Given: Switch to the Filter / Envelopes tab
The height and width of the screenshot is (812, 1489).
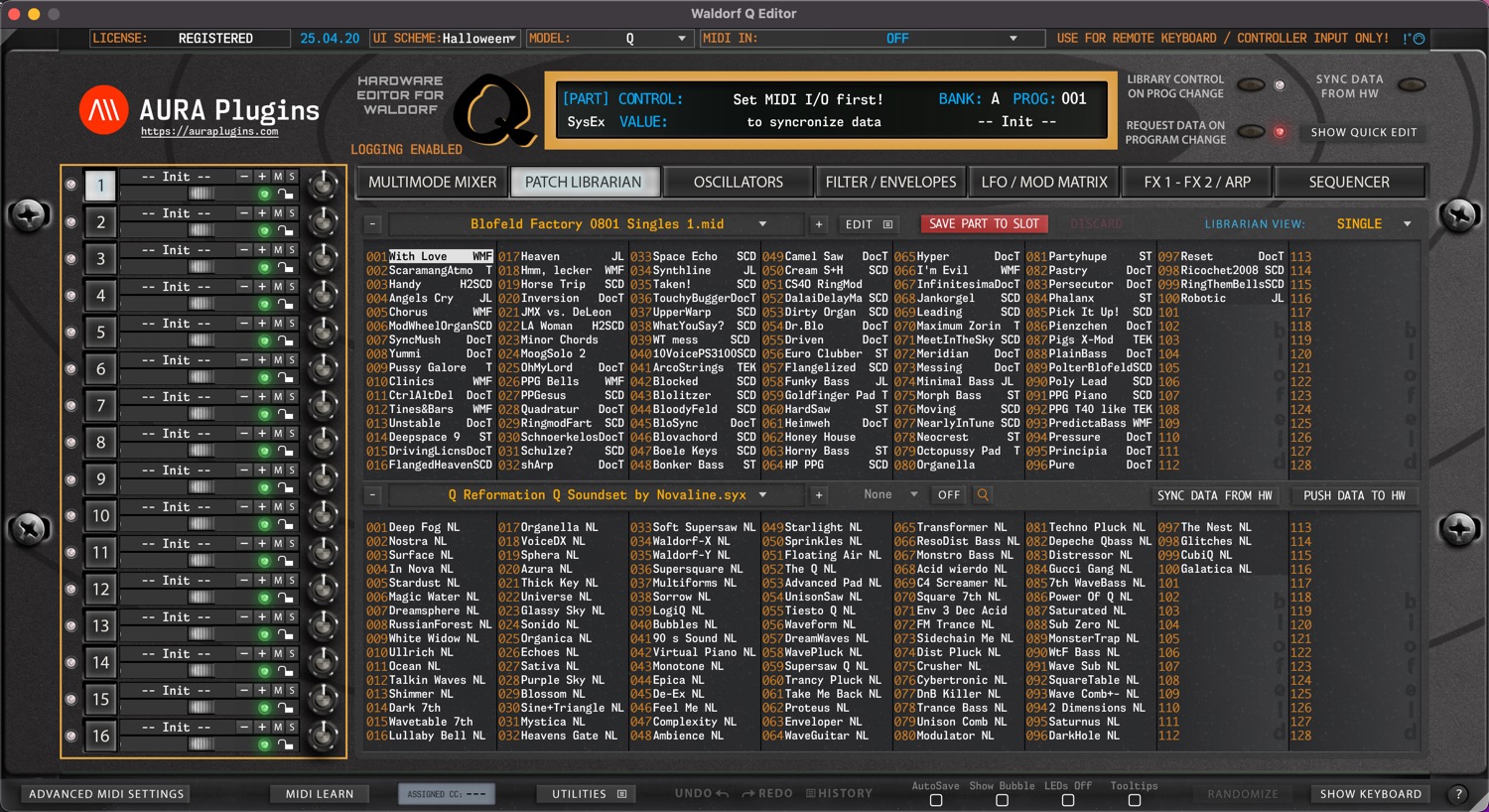Looking at the screenshot, I should 891,183.
